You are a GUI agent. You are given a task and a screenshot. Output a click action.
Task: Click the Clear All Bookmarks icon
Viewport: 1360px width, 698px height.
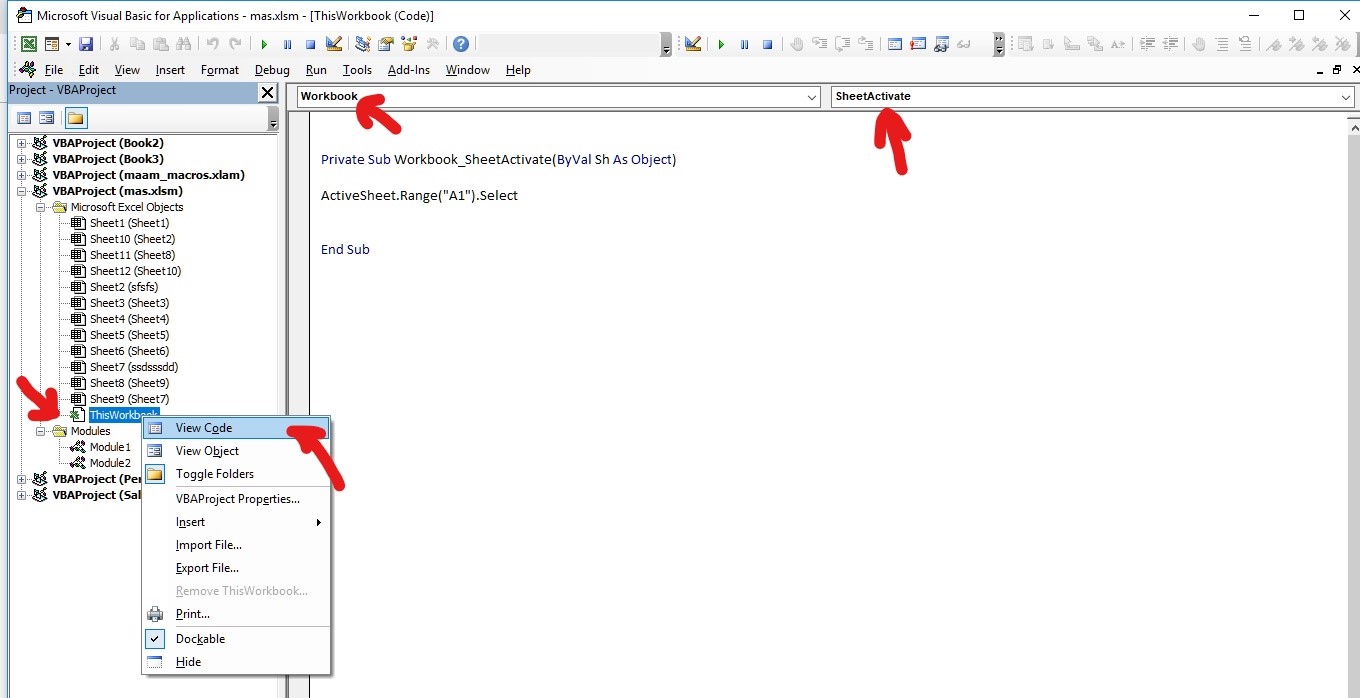pos(1343,44)
